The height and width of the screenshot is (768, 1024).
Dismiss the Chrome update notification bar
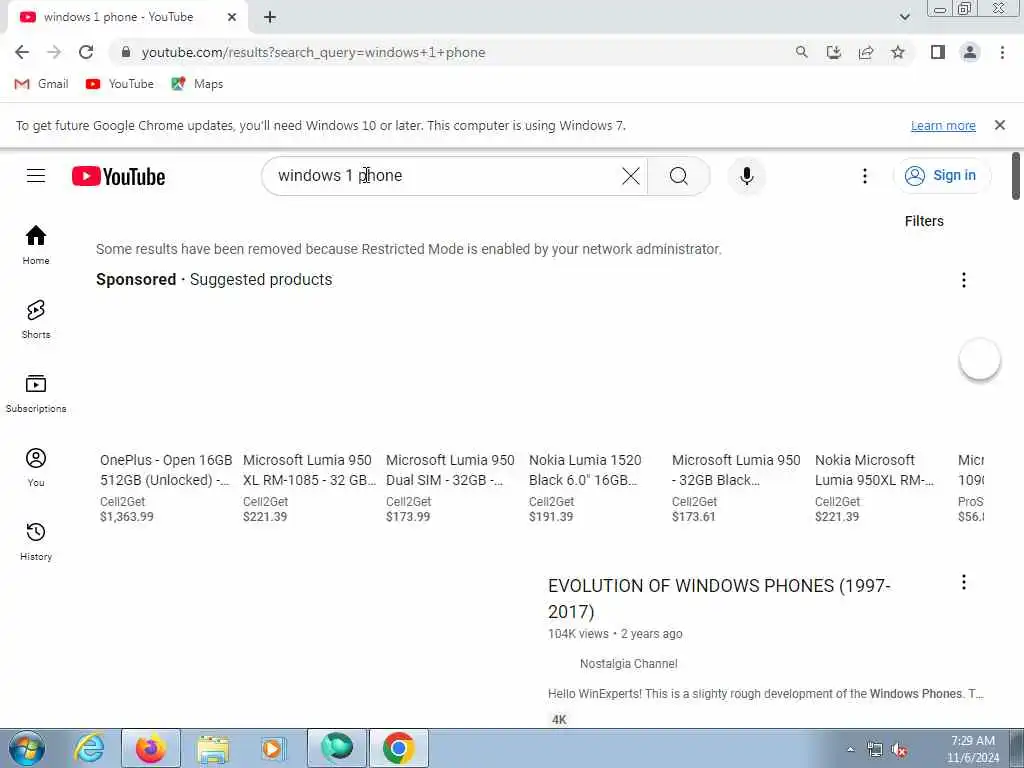point(999,125)
